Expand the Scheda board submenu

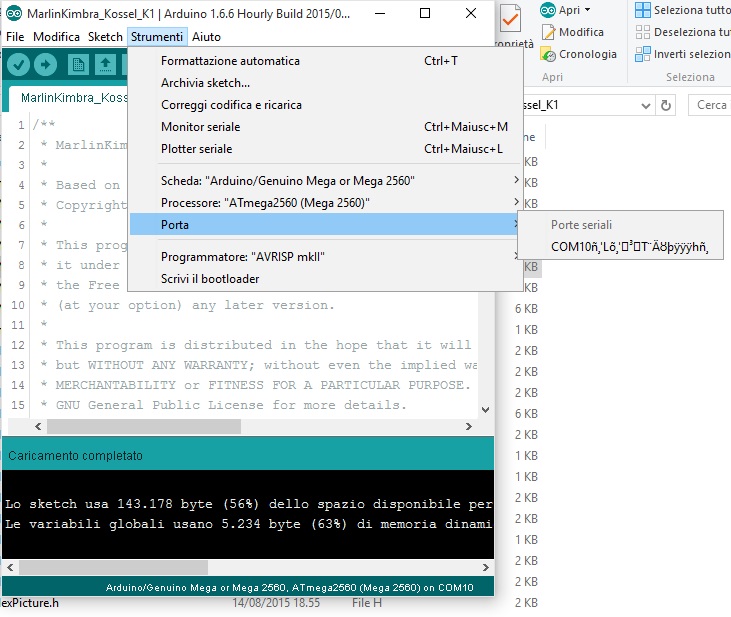pyautogui.click(x=325, y=180)
